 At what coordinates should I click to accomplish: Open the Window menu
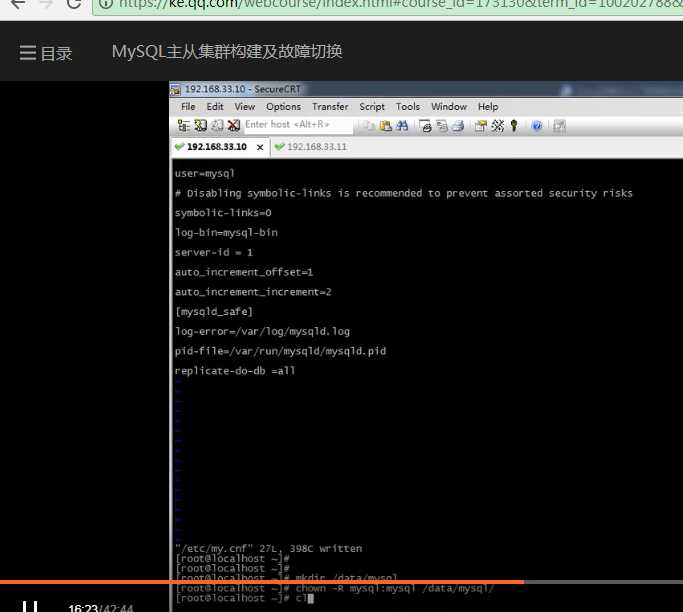(449, 107)
